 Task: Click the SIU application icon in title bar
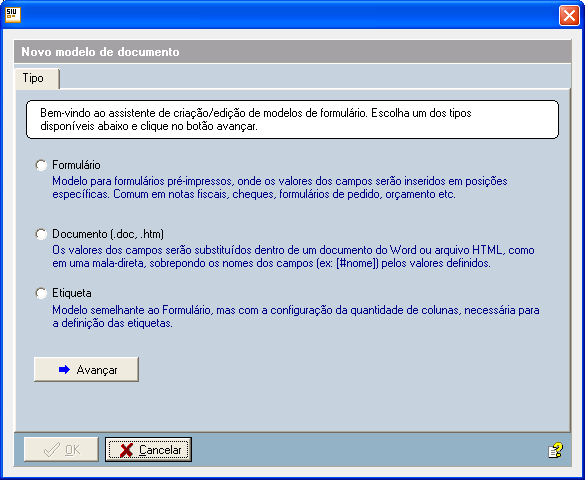(x=12, y=15)
